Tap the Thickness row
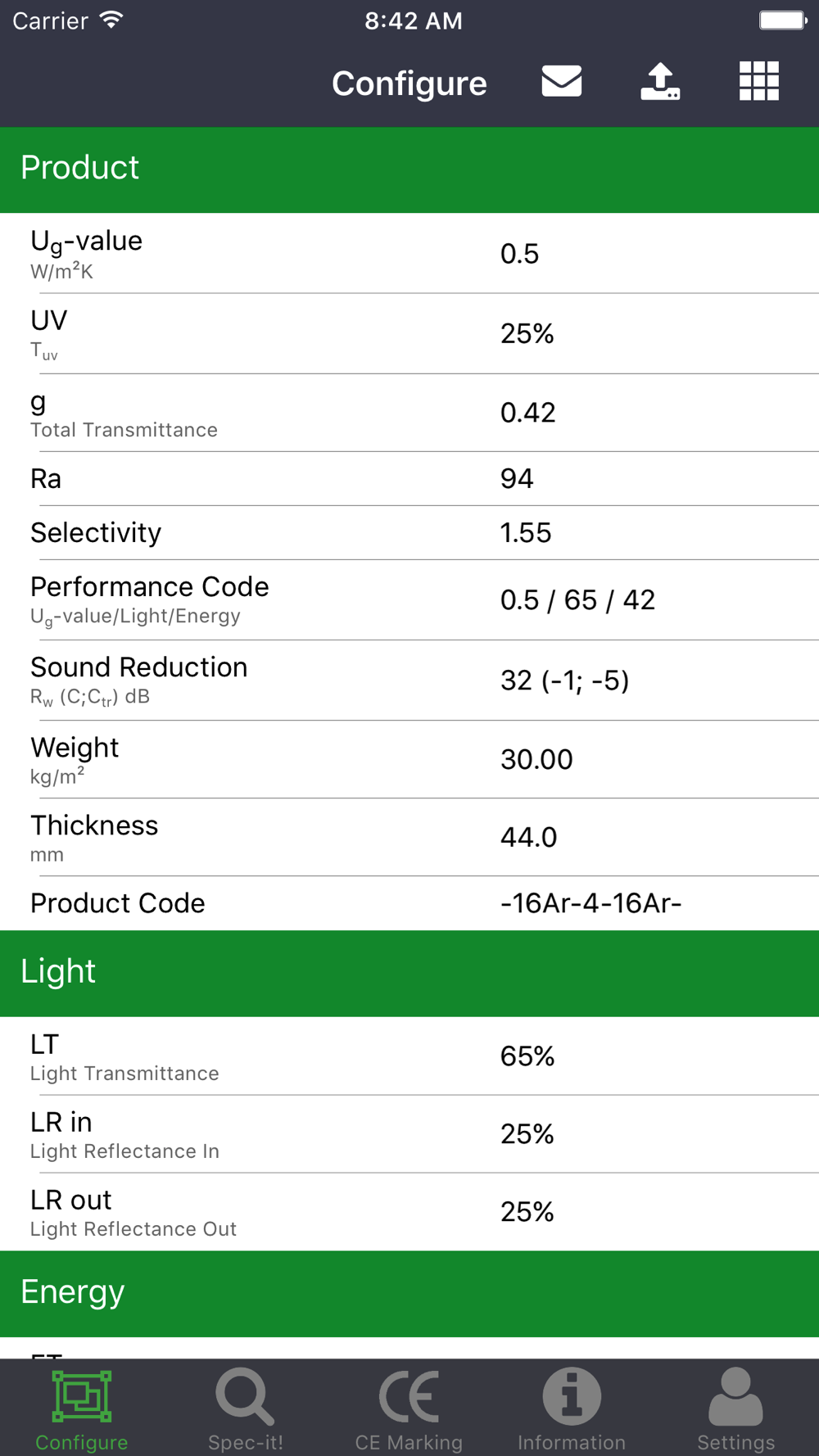The image size is (819, 1456). [409, 837]
